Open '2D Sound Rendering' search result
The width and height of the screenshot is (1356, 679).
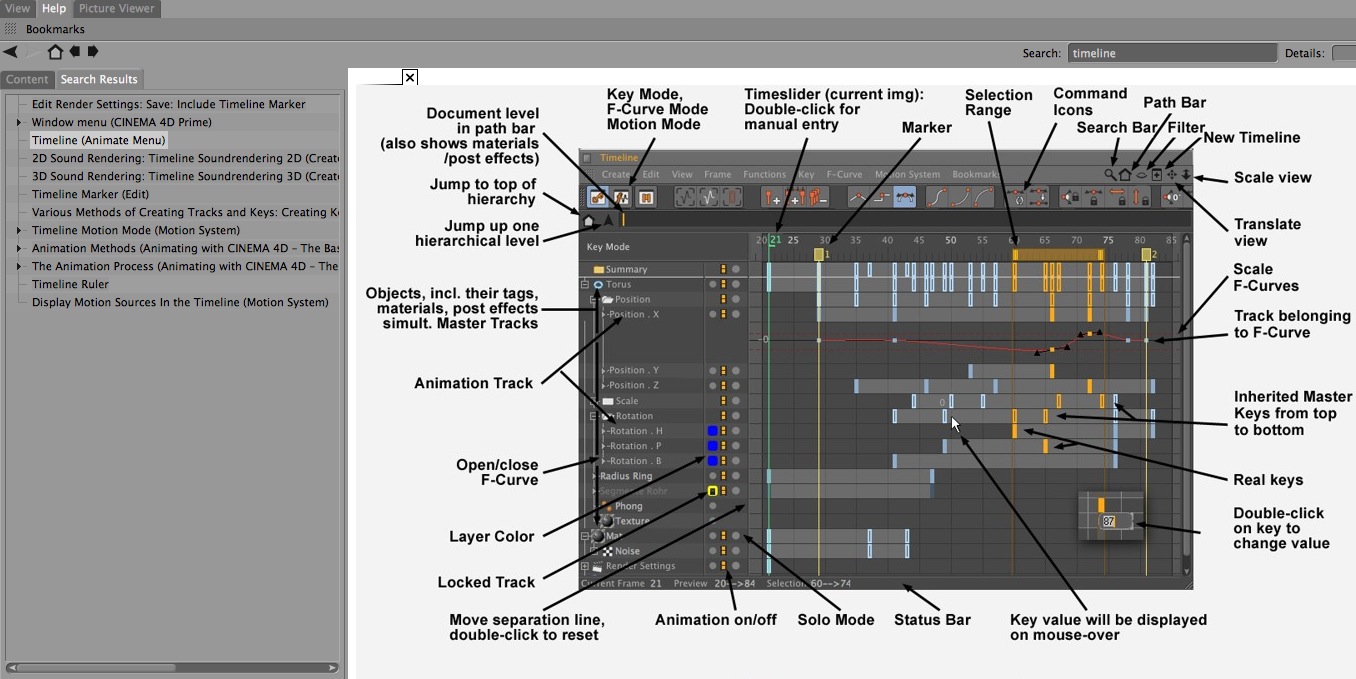coord(185,158)
